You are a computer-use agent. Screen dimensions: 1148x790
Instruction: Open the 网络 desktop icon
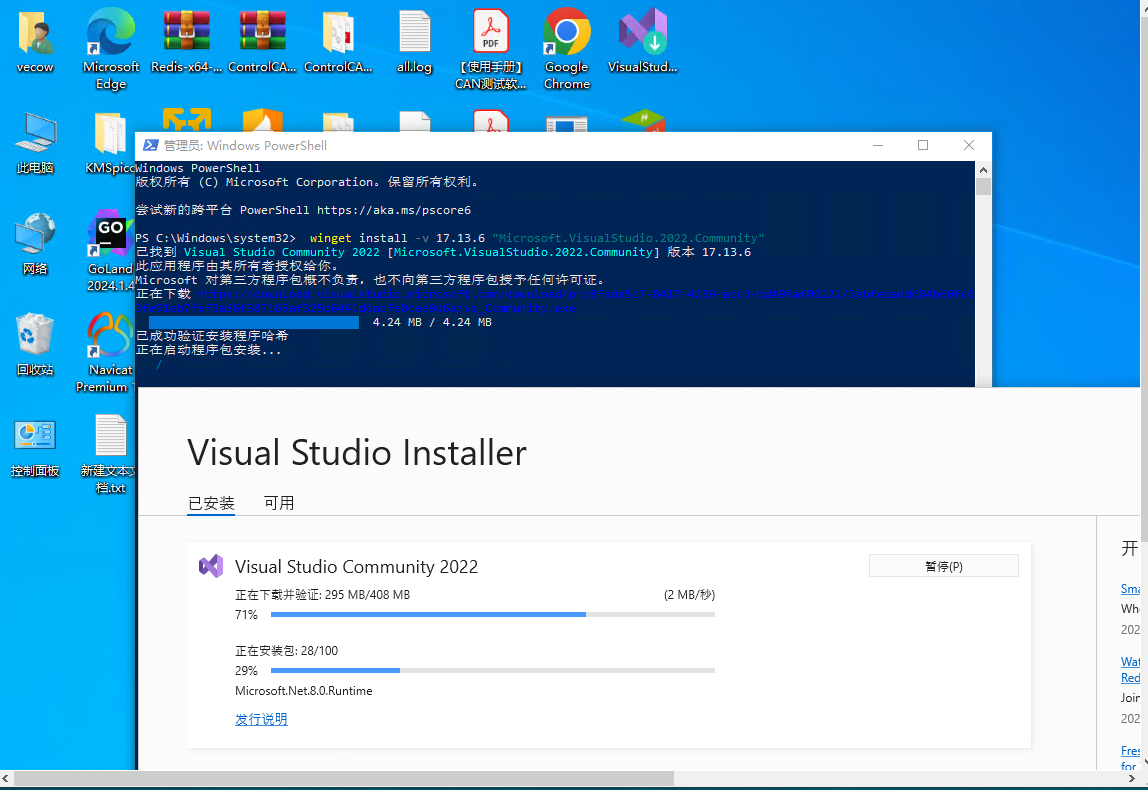coord(35,244)
